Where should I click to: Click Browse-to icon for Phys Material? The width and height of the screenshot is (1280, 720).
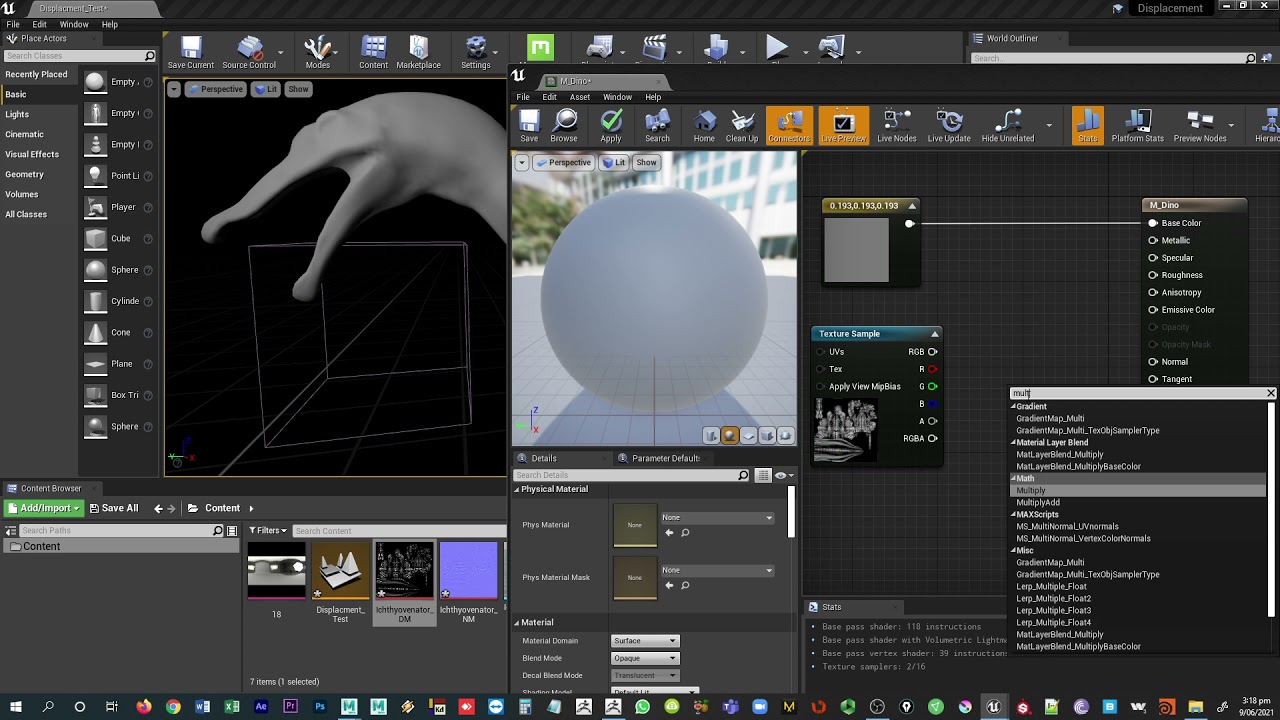click(685, 533)
